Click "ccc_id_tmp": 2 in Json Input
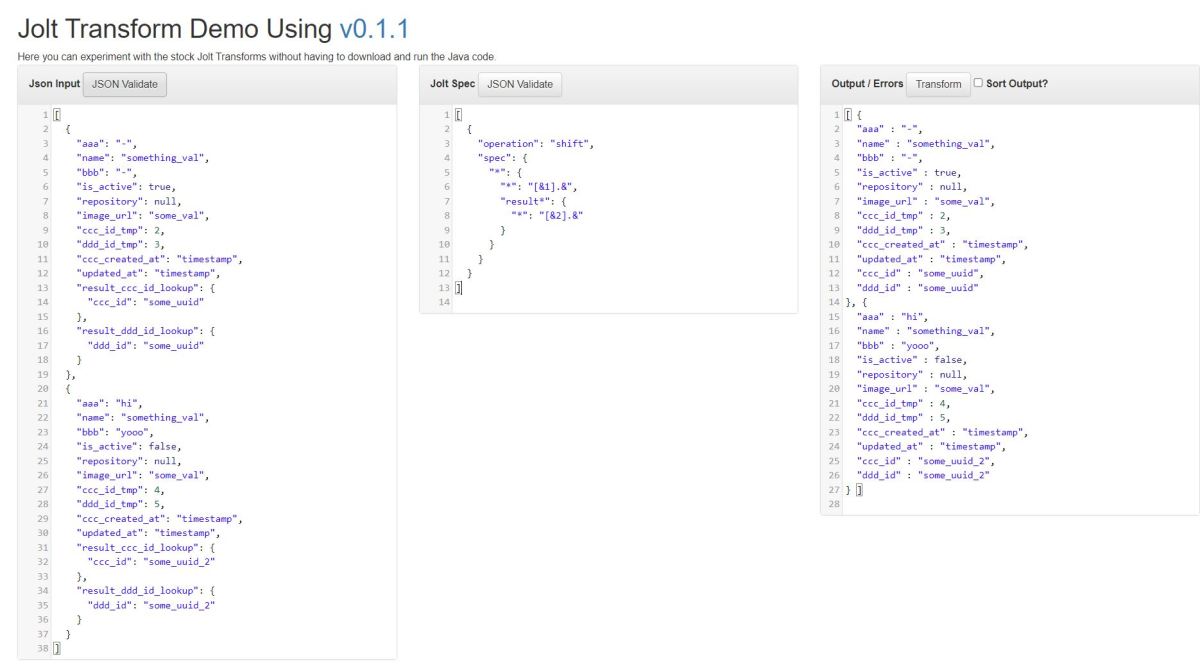 [x=121, y=229]
